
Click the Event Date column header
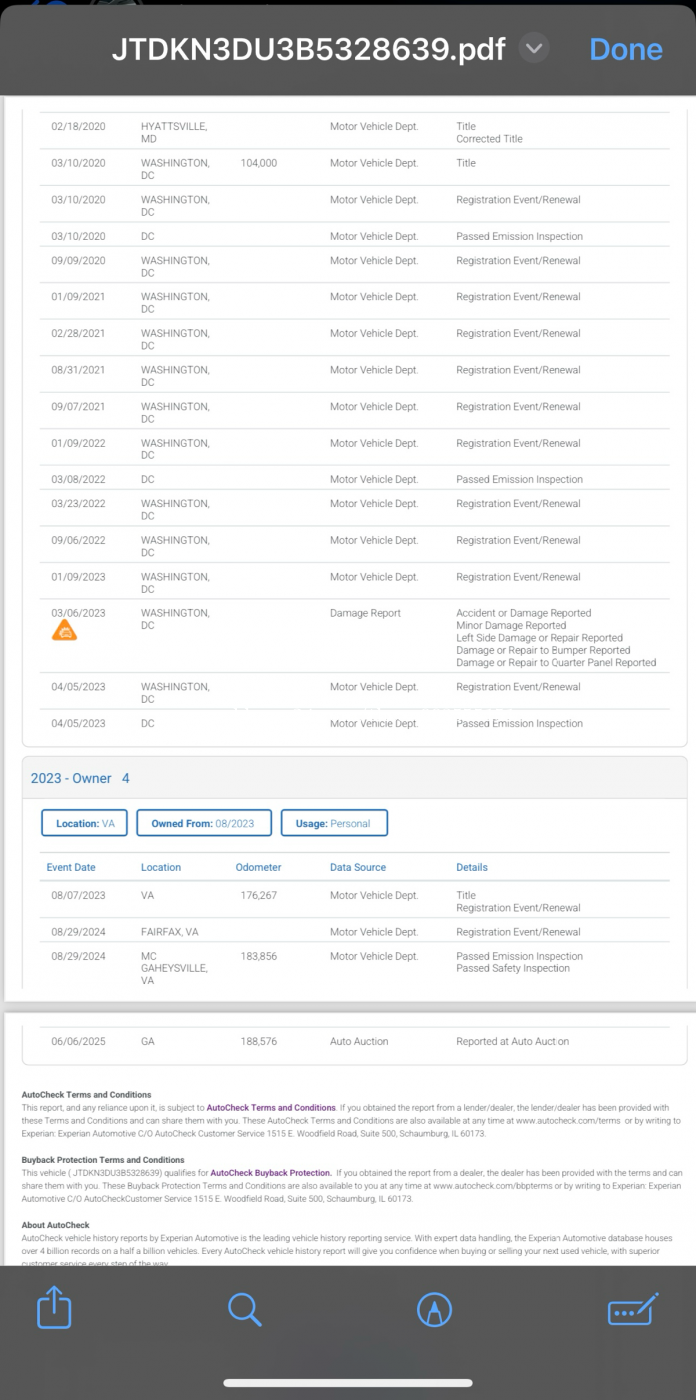(71, 867)
